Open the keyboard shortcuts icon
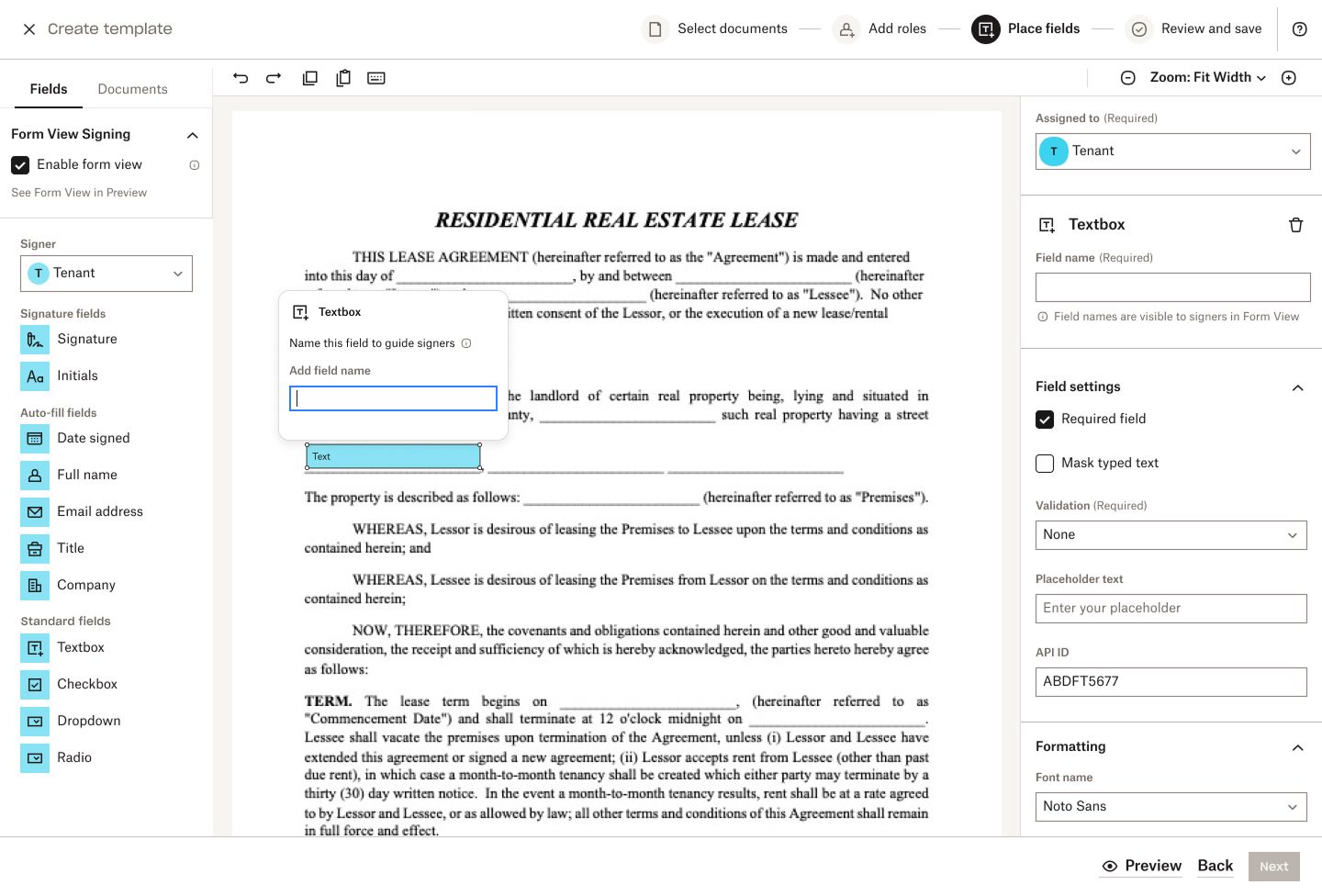The image size is (1322, 896). pos(375,78)
